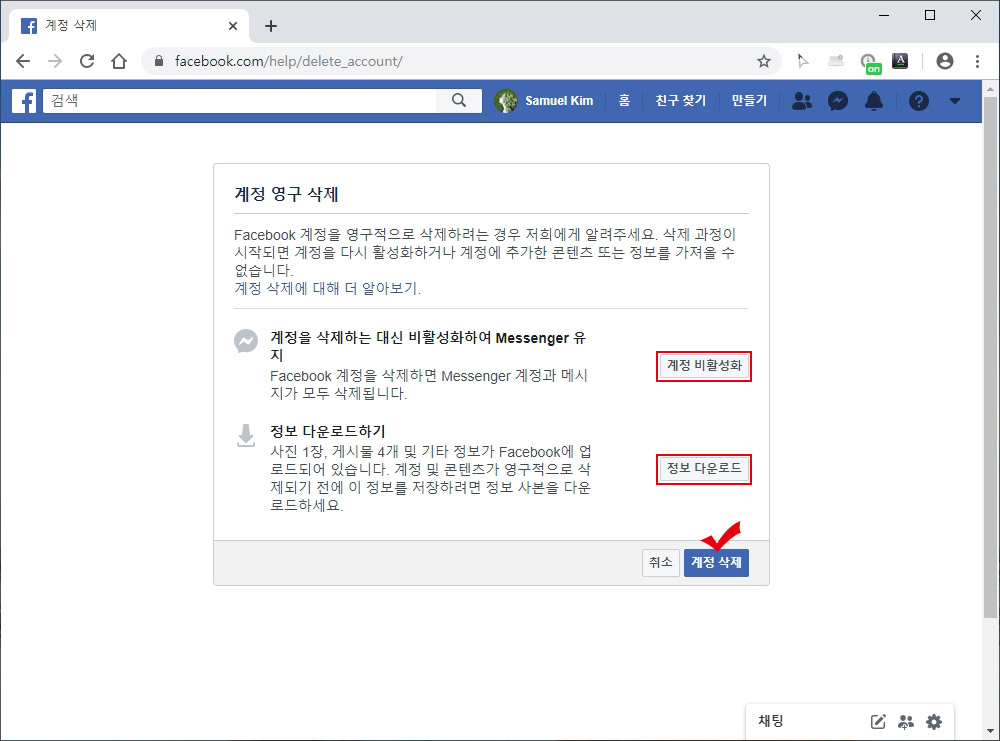Maximize the browser window

coord(930,15)
